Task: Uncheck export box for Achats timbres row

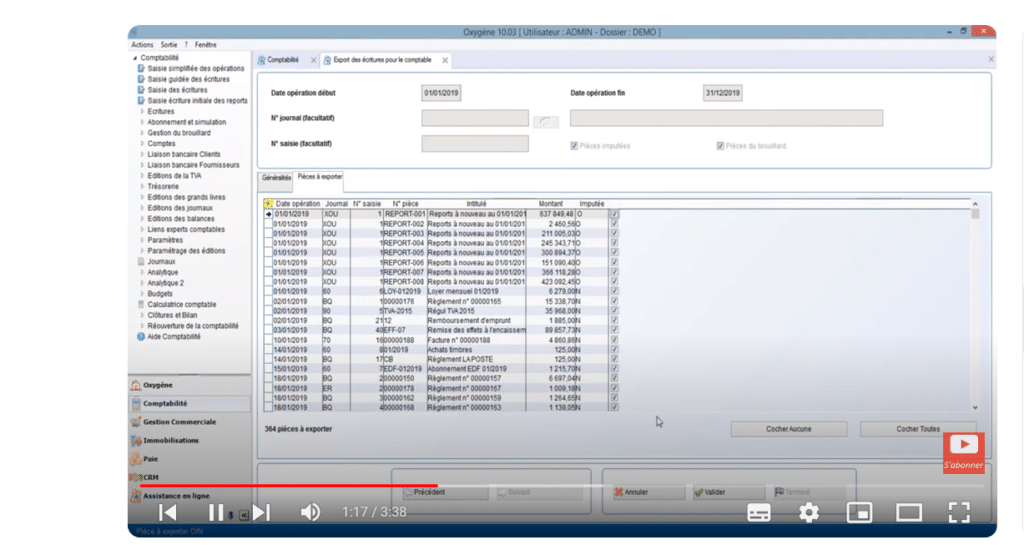Action: coord(614,349)
